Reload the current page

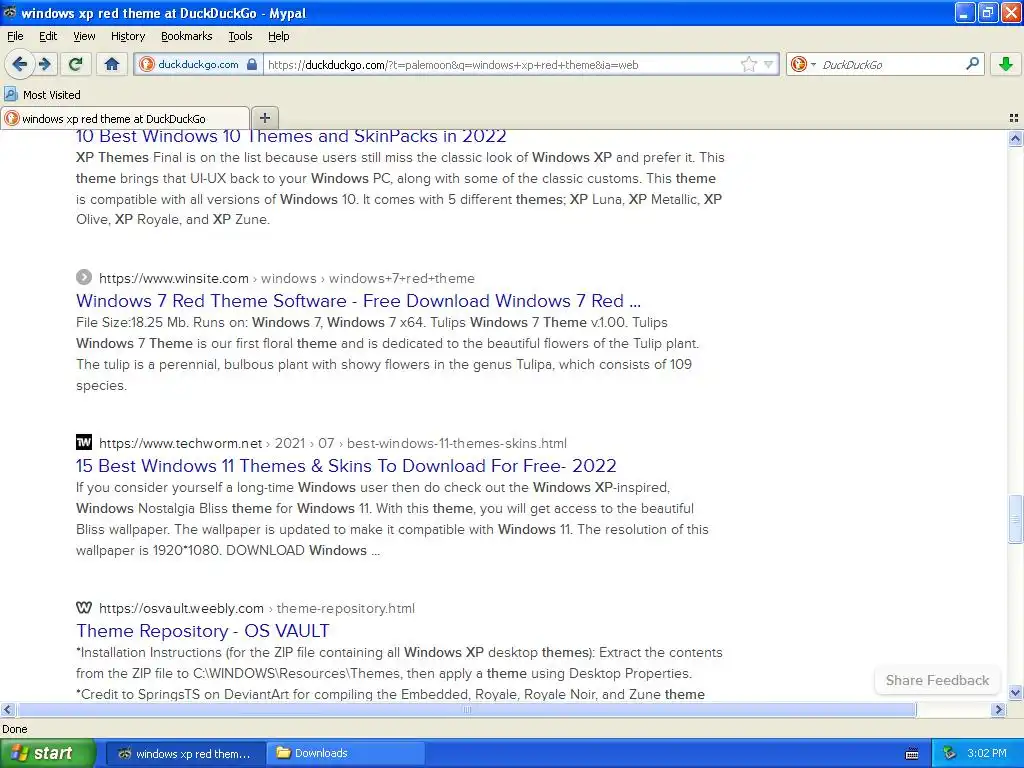[76, 64]
